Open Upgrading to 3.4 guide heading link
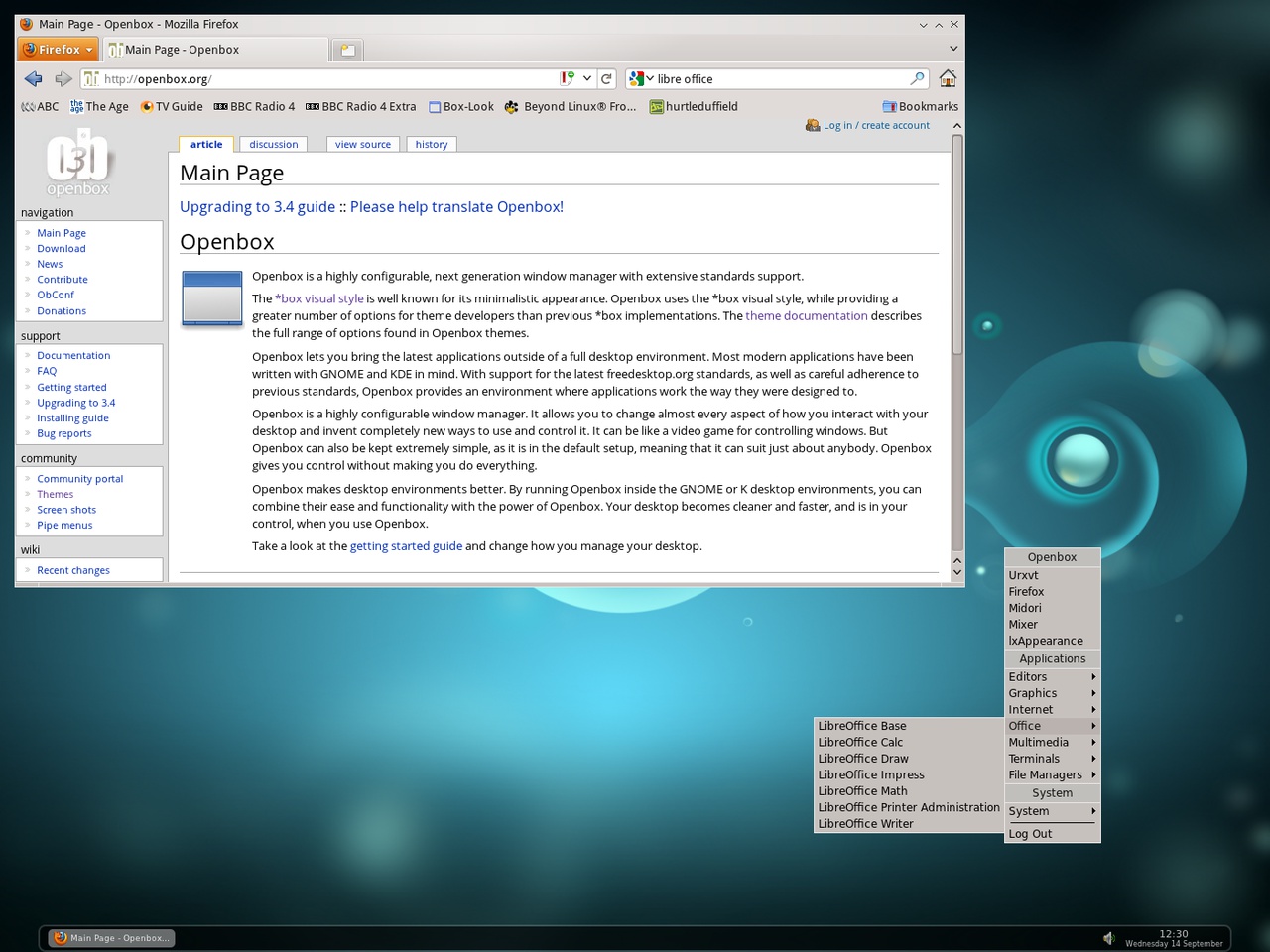This screenshot has height=952, width=1270. (x=257, y=207)
